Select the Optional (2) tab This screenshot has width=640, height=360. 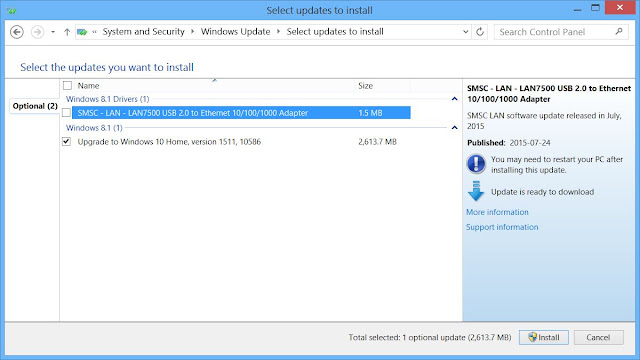(35, 106)
